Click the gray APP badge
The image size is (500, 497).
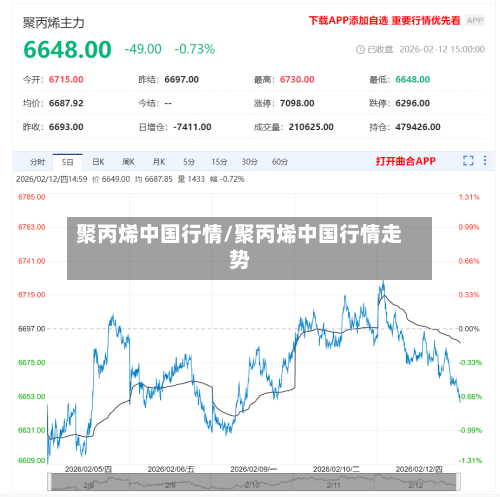475,21
